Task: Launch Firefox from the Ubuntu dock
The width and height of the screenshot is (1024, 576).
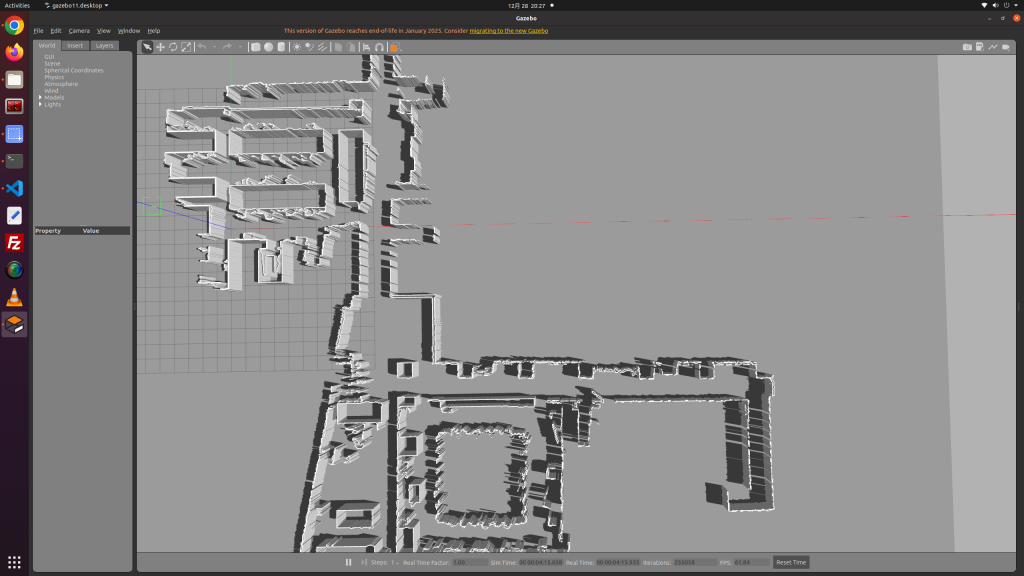Action: [14, 52]
